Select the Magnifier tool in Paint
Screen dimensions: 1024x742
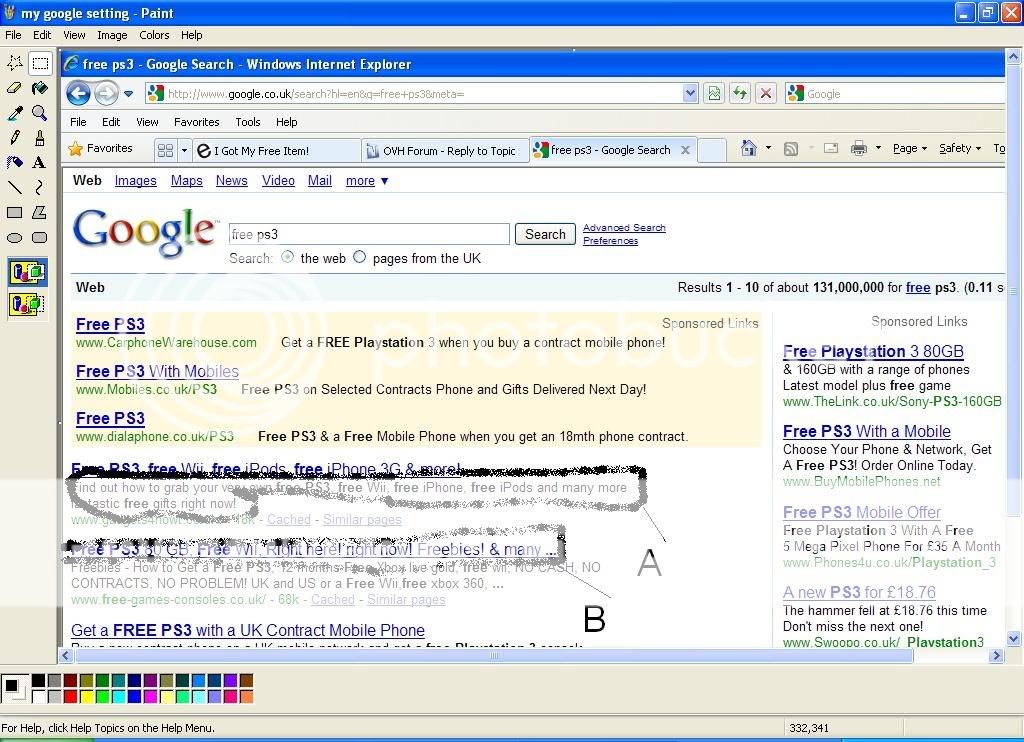pos(40,113)
